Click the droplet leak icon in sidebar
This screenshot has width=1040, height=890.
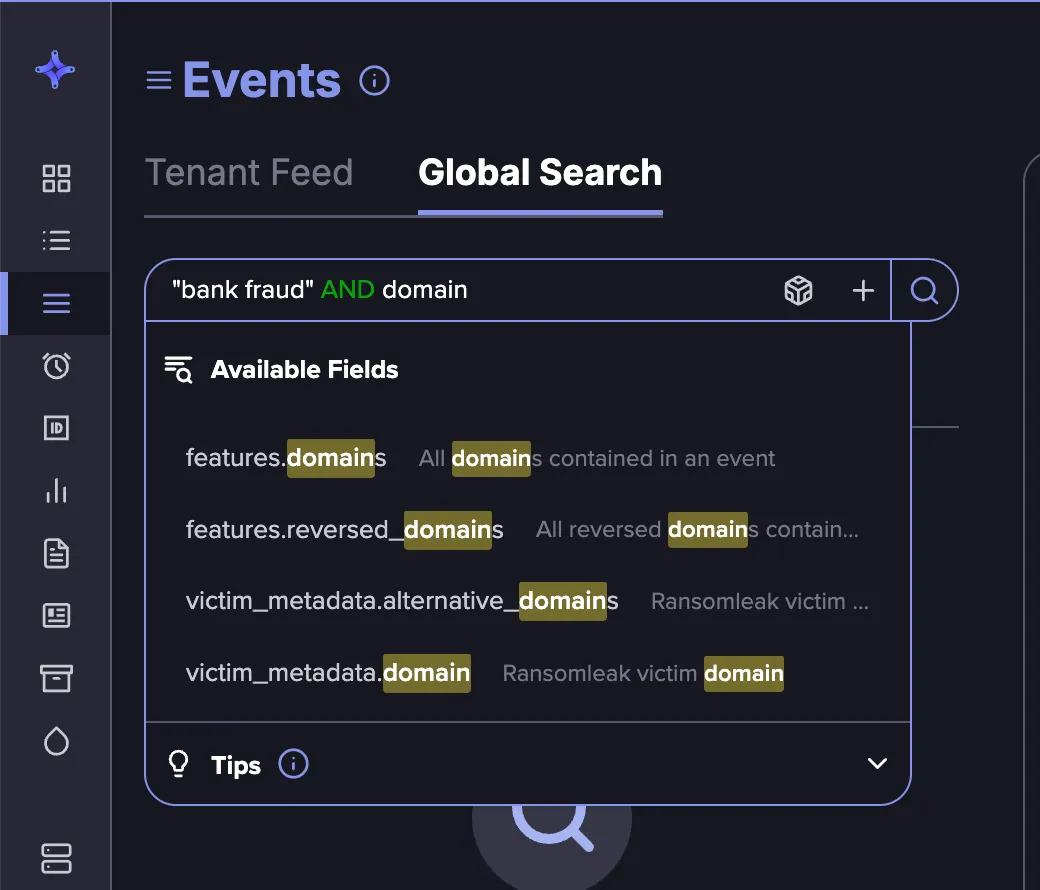tap(56, 741)
